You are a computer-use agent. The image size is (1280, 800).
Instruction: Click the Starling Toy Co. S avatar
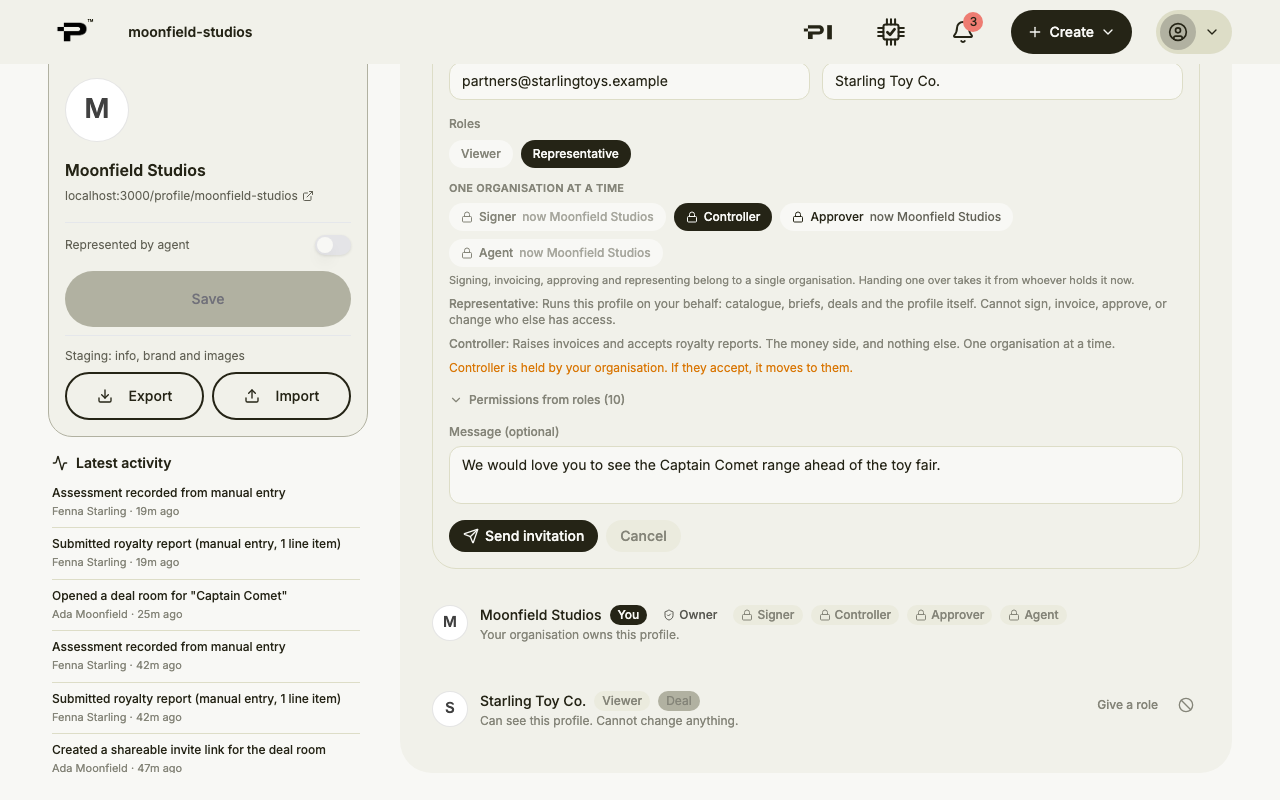tap(450, 709)
